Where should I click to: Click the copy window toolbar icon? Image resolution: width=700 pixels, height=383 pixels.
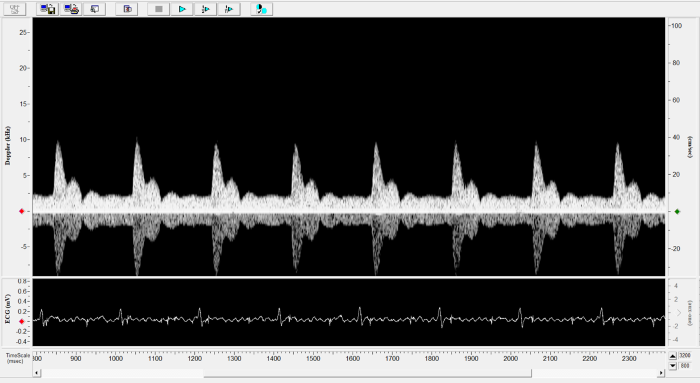point(95,9)
